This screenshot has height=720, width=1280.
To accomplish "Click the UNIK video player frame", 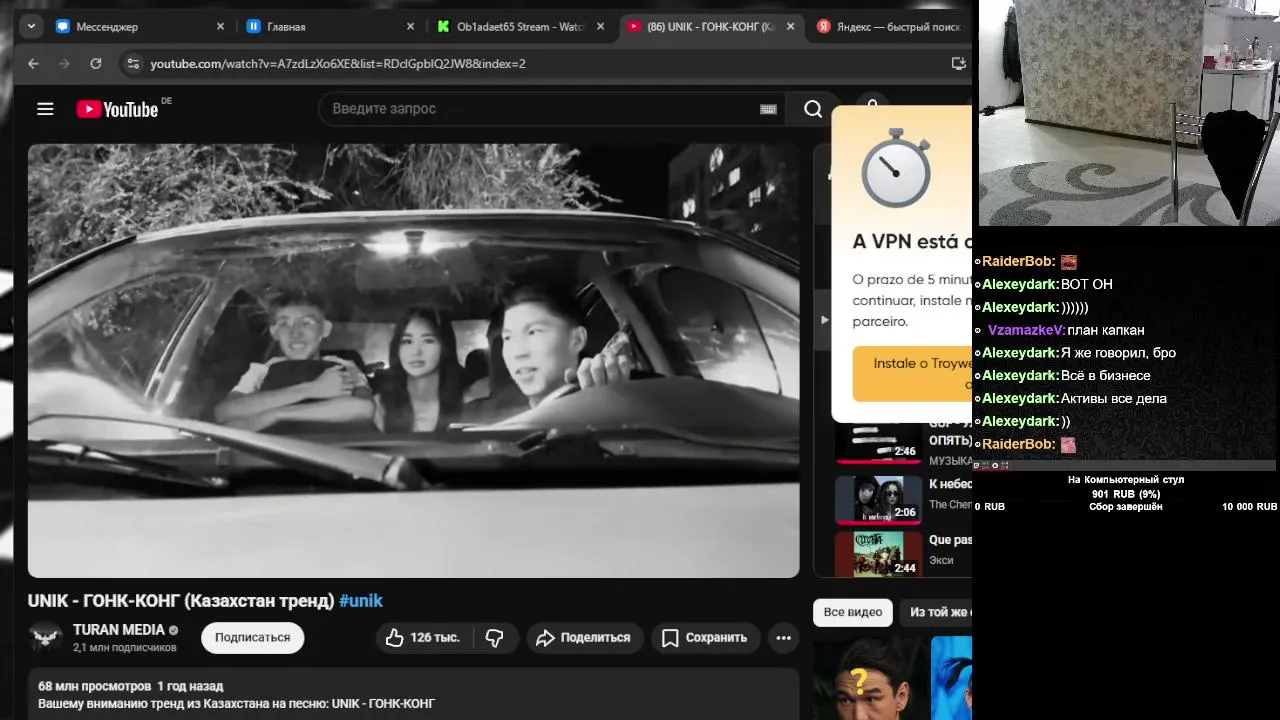I will coord(413,361).
